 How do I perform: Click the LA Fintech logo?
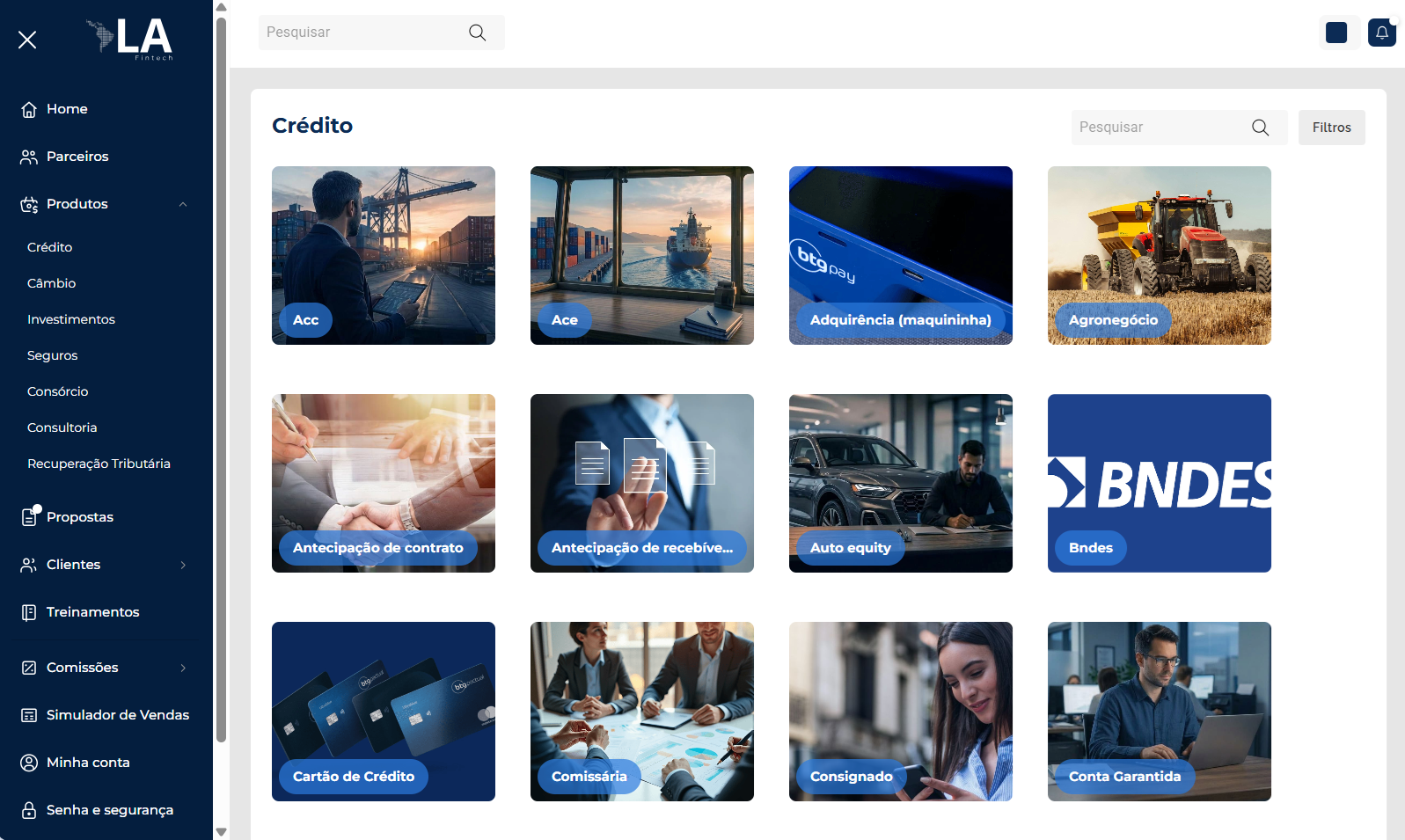129,39
